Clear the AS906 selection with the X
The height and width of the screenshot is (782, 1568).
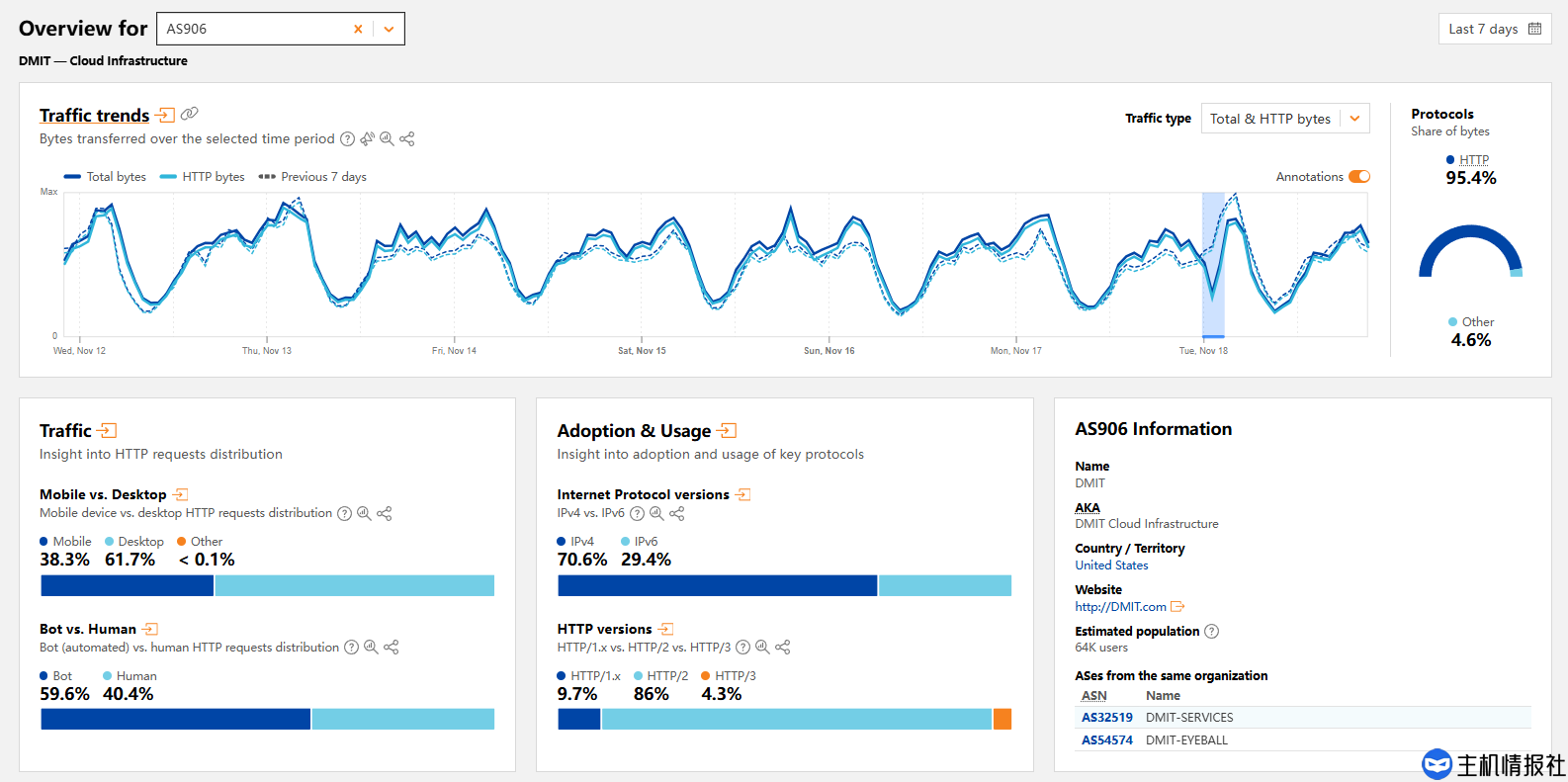[358, 30]
